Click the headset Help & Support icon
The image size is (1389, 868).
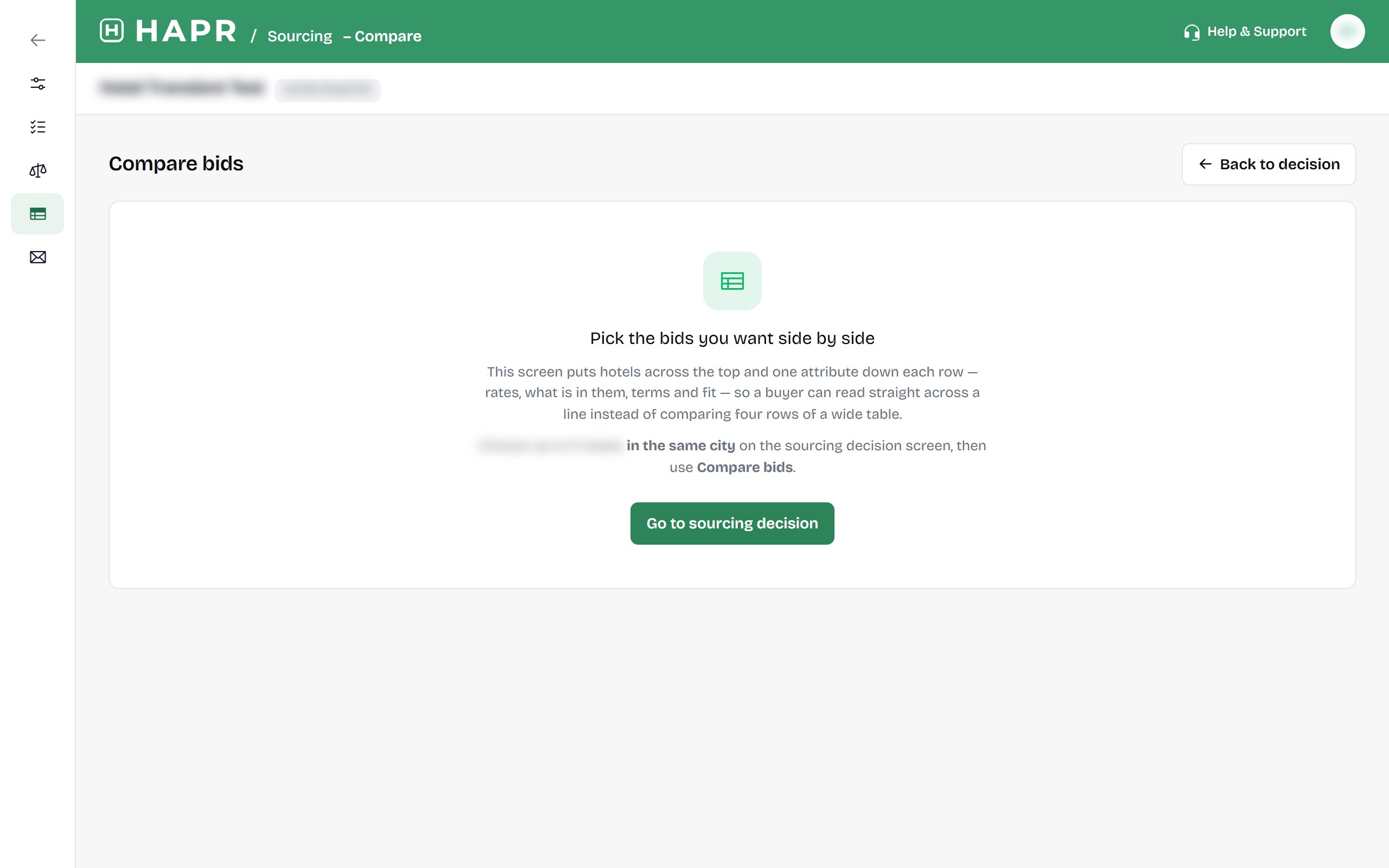pos(1192,32)
